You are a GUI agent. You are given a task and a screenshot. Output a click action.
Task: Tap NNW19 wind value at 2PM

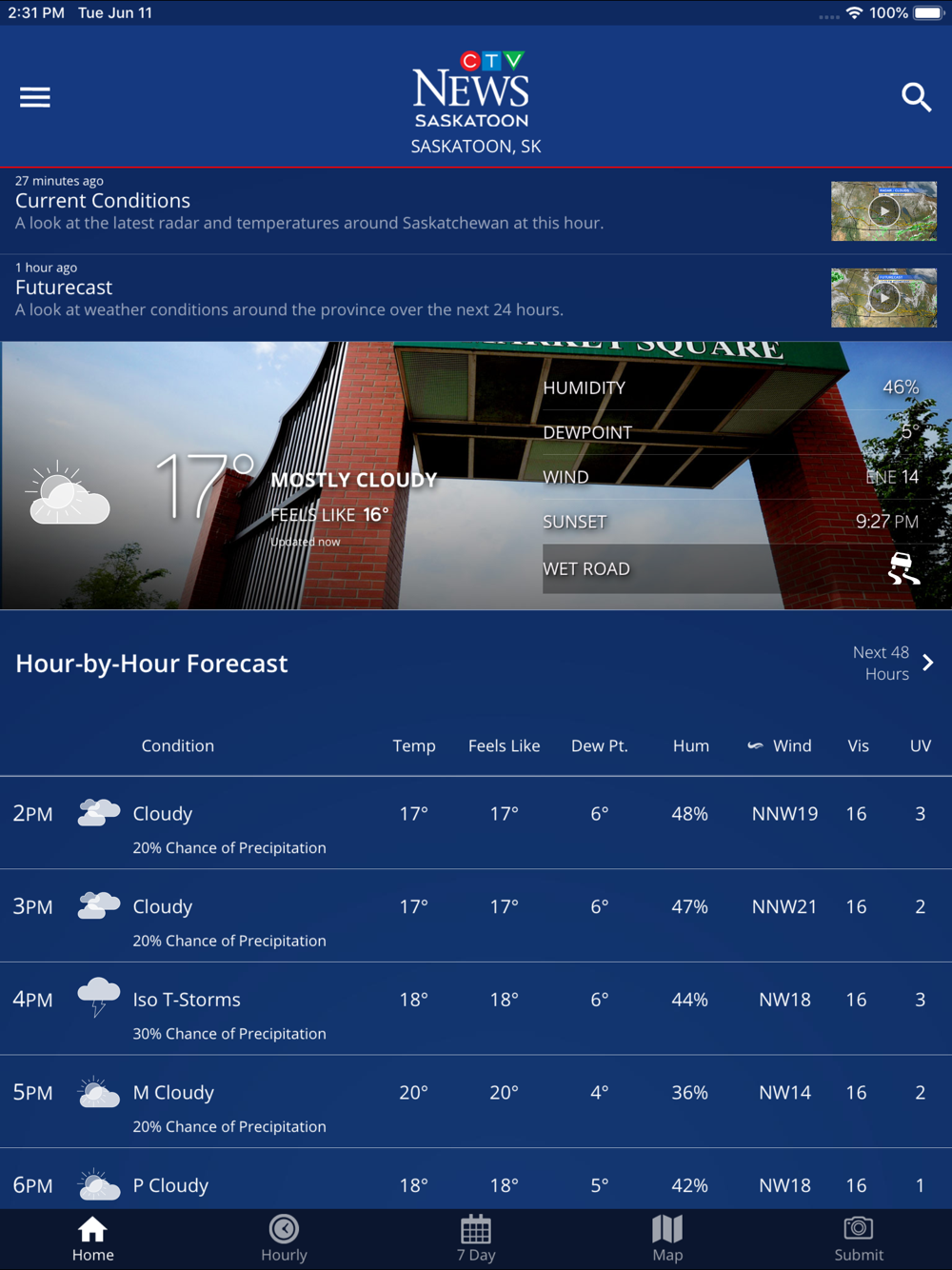point(784,814)
